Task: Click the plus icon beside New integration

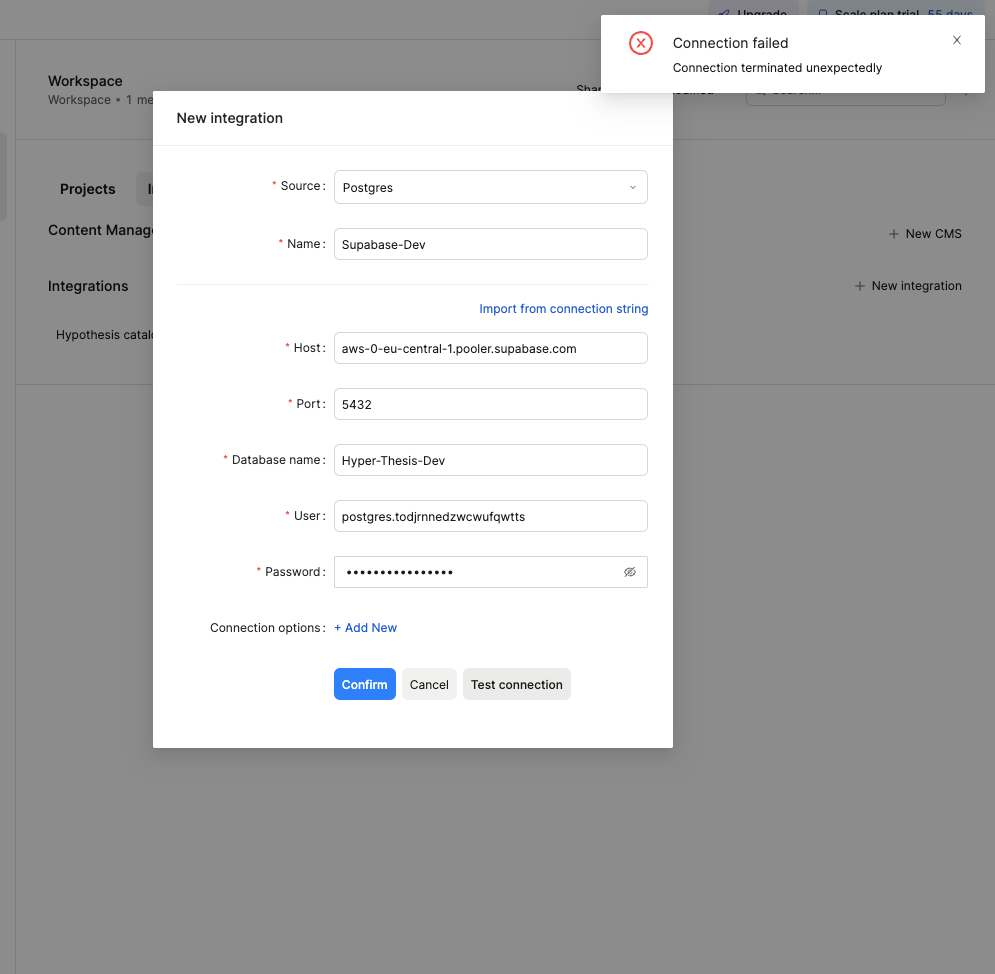Action: click(860, 286)
